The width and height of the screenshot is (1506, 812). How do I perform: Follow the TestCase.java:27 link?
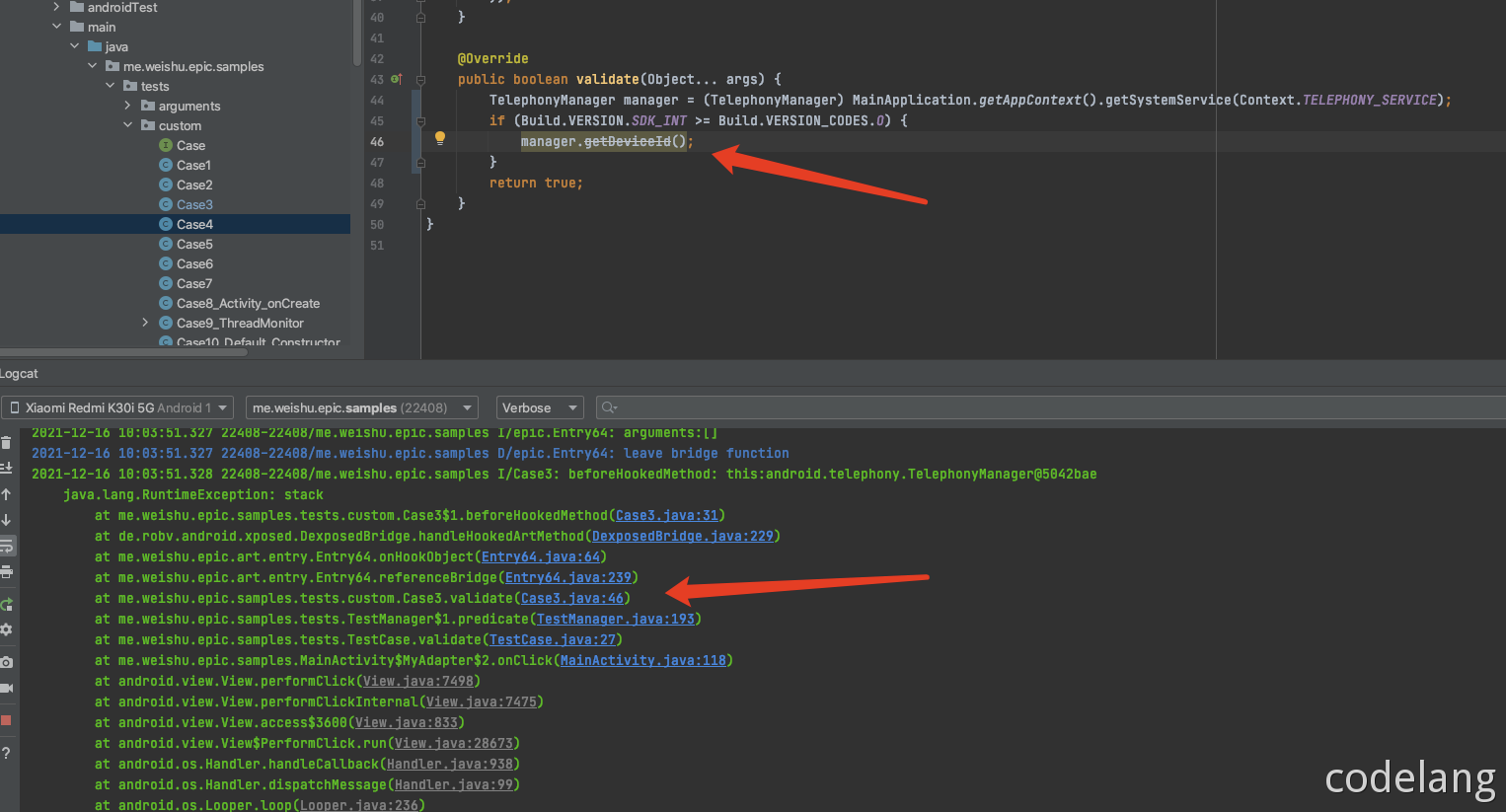pos(553,639)
